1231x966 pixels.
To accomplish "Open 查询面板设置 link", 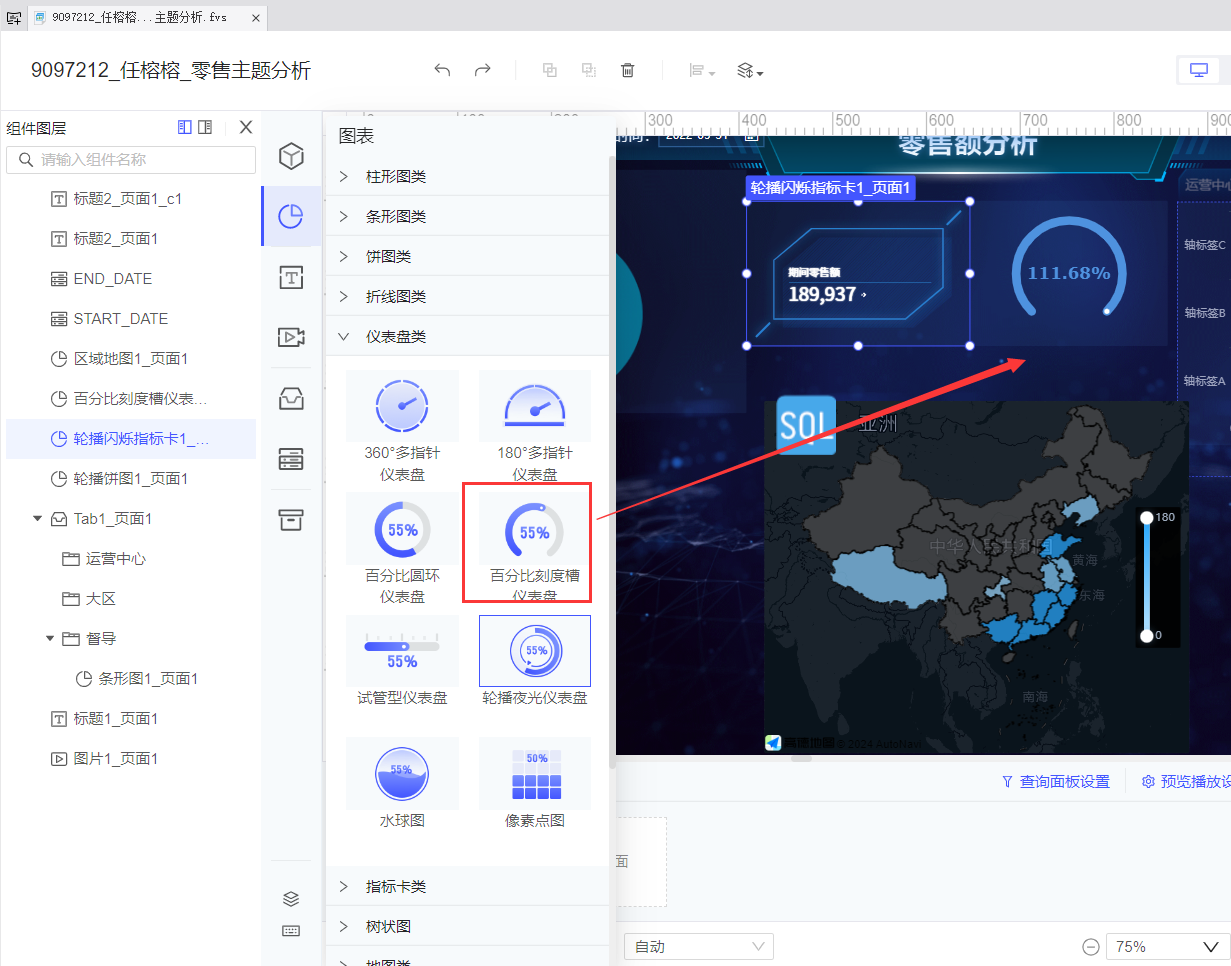I will pyautogui.click(x=1056, y=782).
